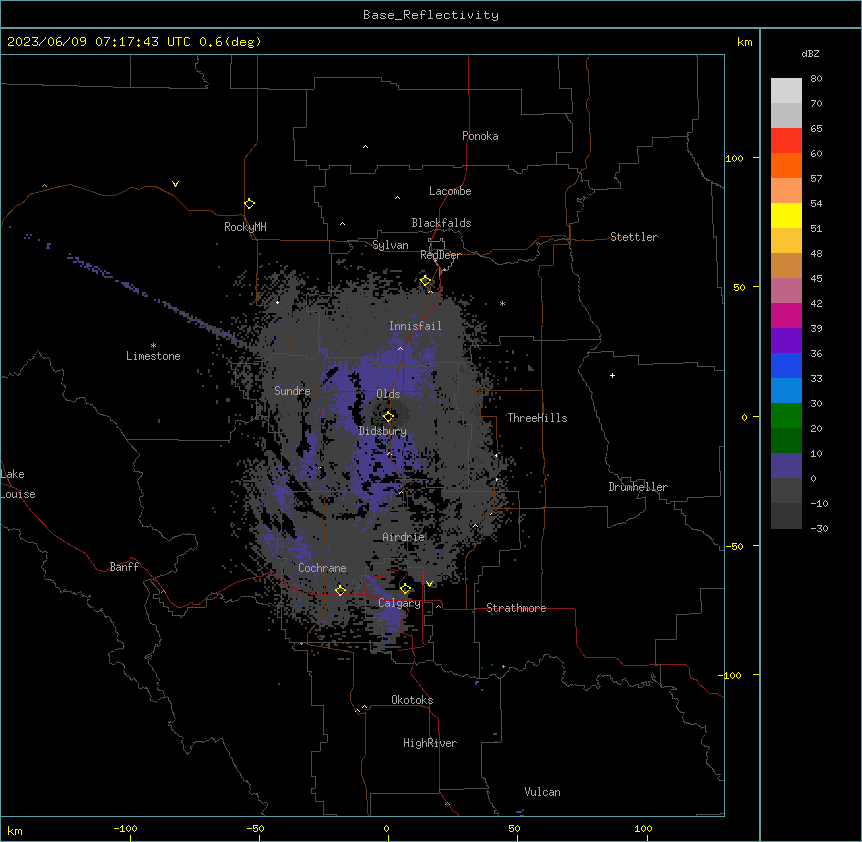Click the asterisk marker above Limestone
Viewport: 862px width, 842px height.
click(x=153, y=346)
